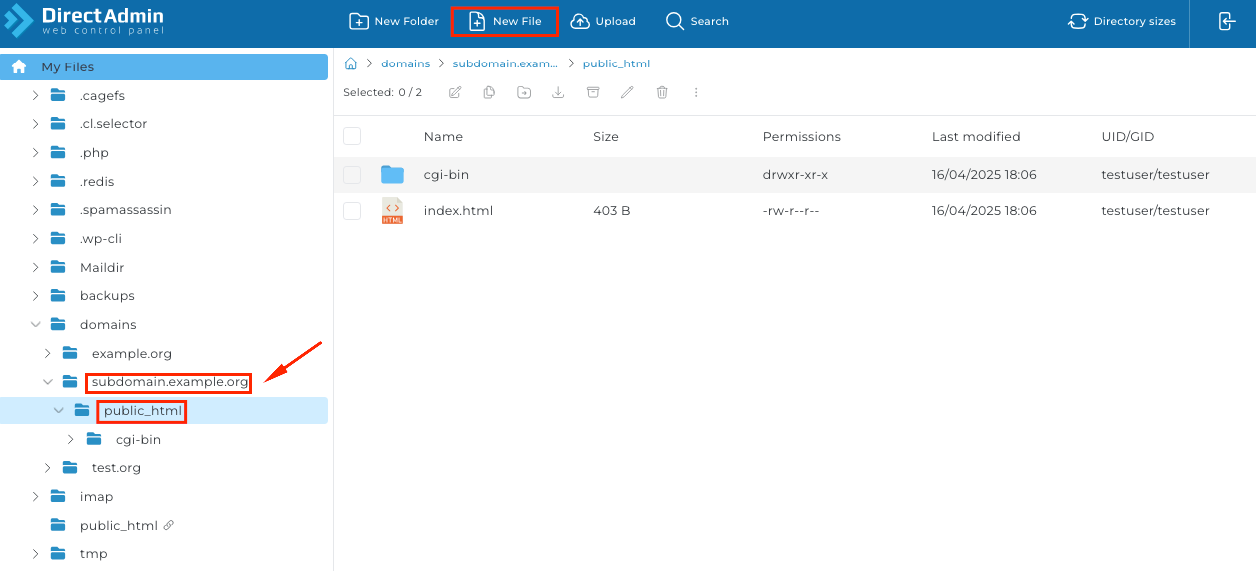Image resolution: width=1256 pixels, height=571 pixels.
Task: Collapse the domains folder in the tree
Action: [x=36, y=325]
